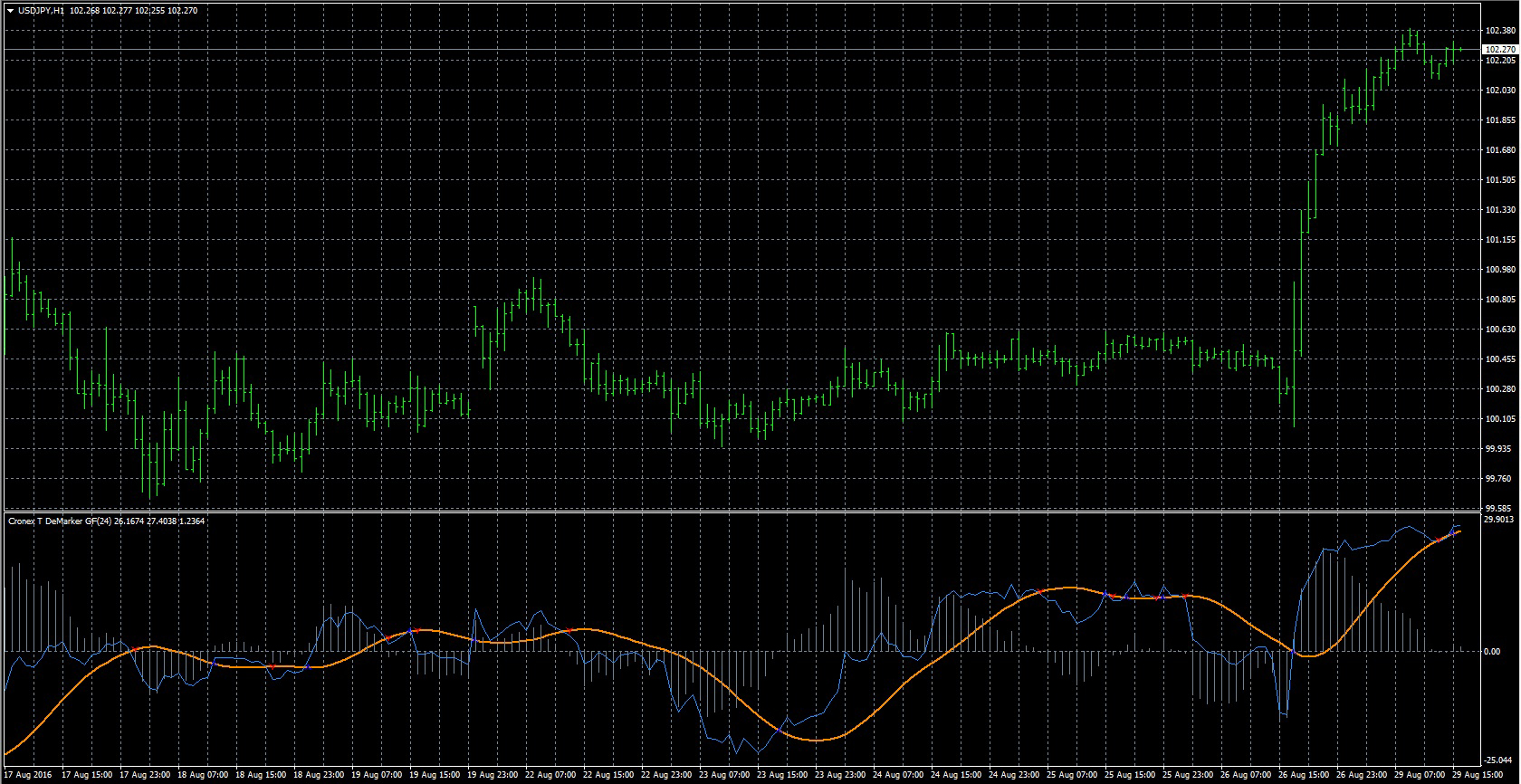This screenshot has width=1521, height=784.
Task: Click the 101.855 price scale label
Action: pyautogui.click(x=1500, y=120)
